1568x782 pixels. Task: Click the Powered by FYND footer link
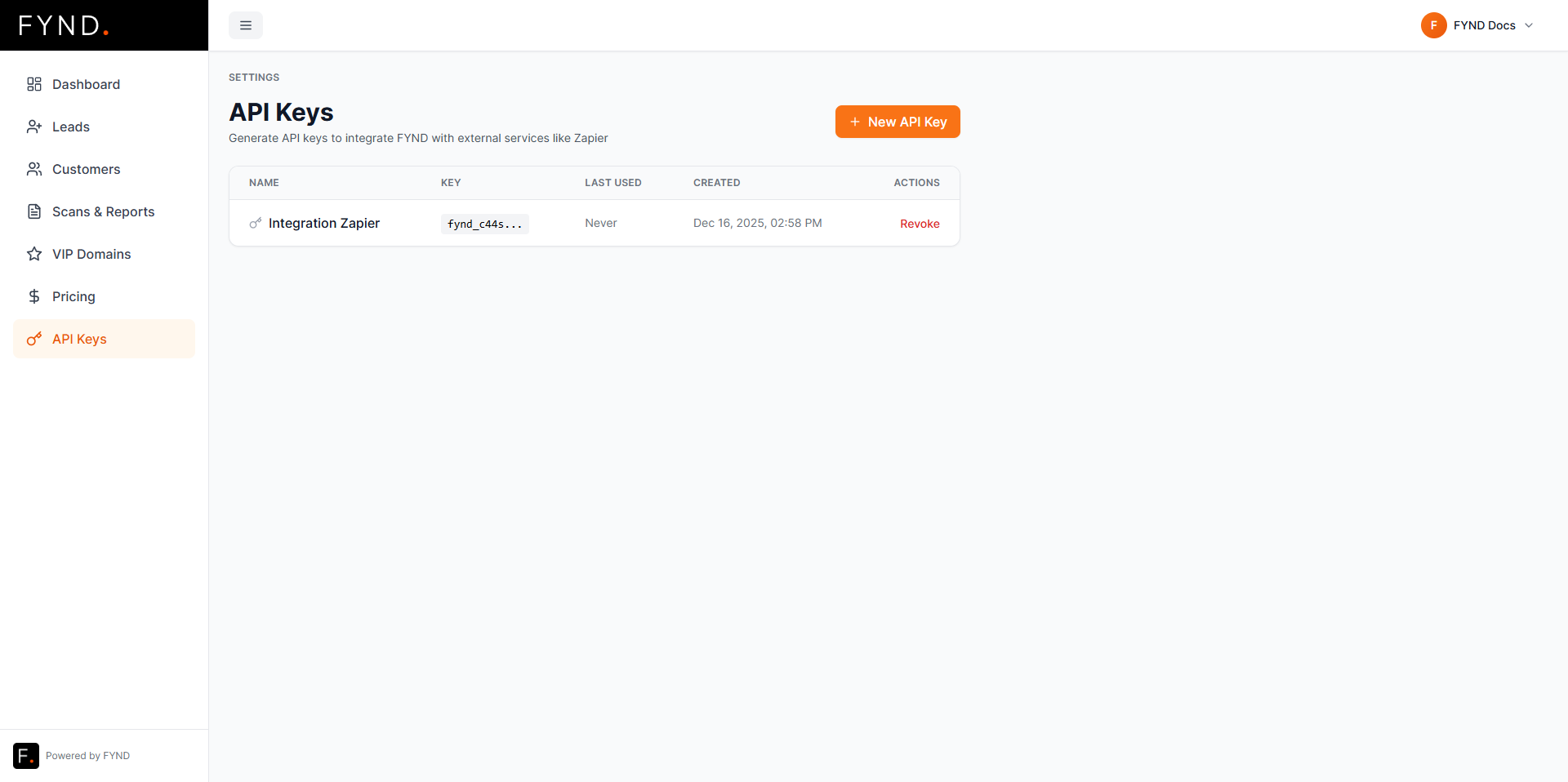(87, 756)
